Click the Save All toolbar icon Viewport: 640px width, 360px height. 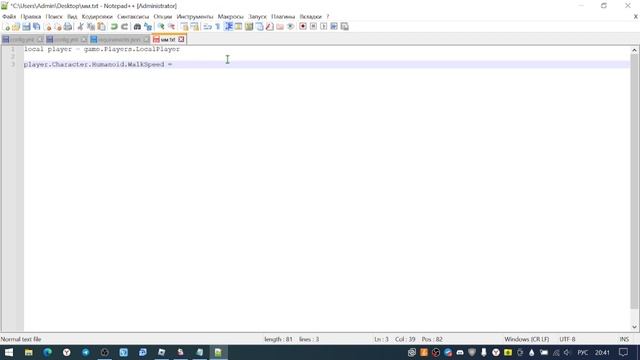[36, 27]
